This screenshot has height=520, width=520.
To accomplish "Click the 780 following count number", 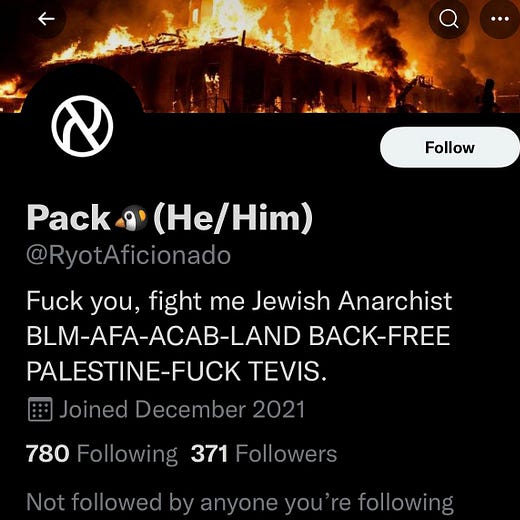I will click(x=48, y=454).
